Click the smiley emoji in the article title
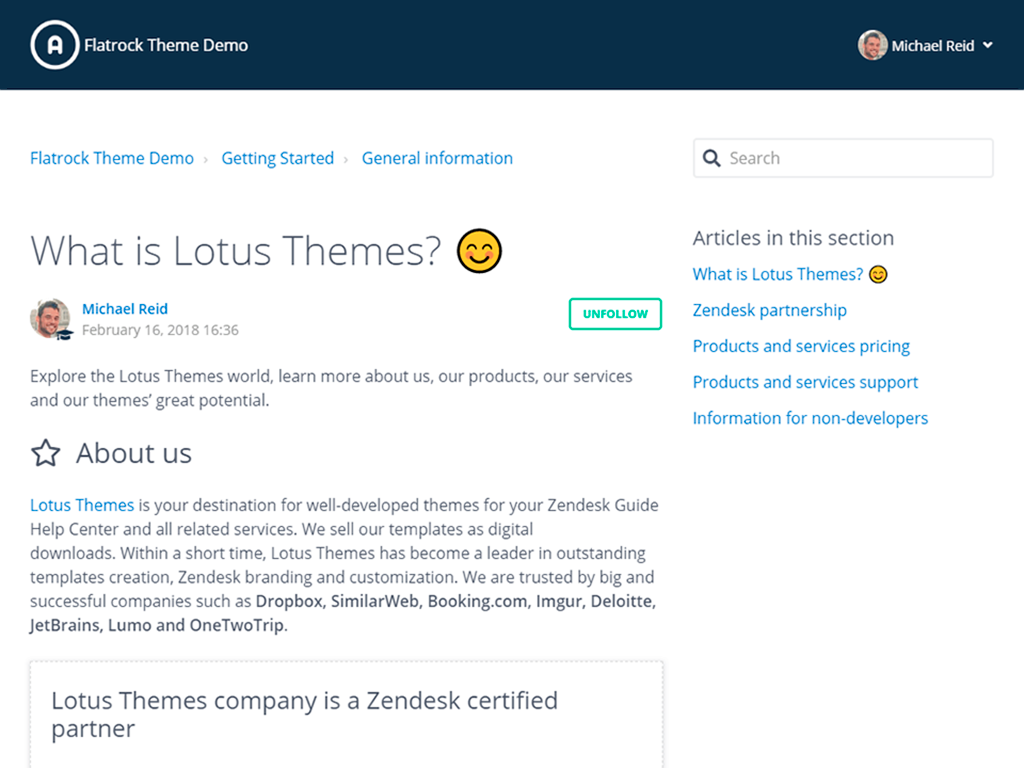1024x768 pixels. tap(479, 251)
